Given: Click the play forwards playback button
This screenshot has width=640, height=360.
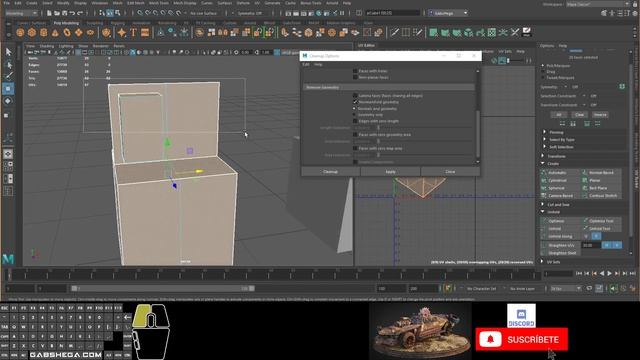Looking at the screenshot, I should tap(609, 273).
